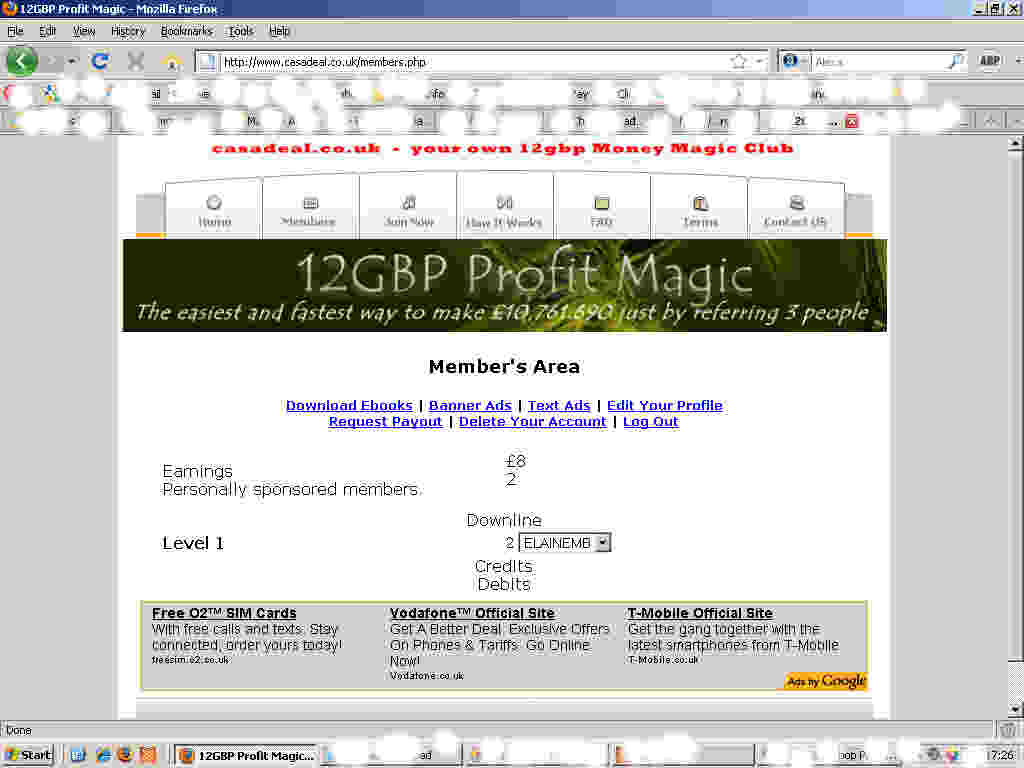Viewport: 1024px width, 768px height.
Task: Click the green Back navigation button
Action: pyautogui.click(x=22, y=61)
